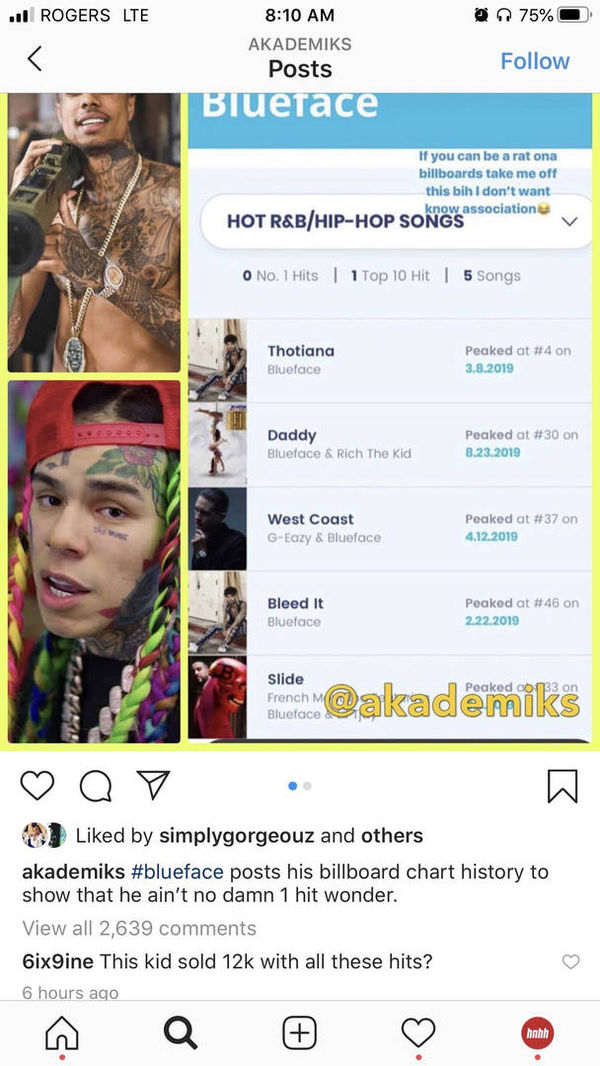Like the post with heart icon
The image size is (600, 1066).
point(37,785)
